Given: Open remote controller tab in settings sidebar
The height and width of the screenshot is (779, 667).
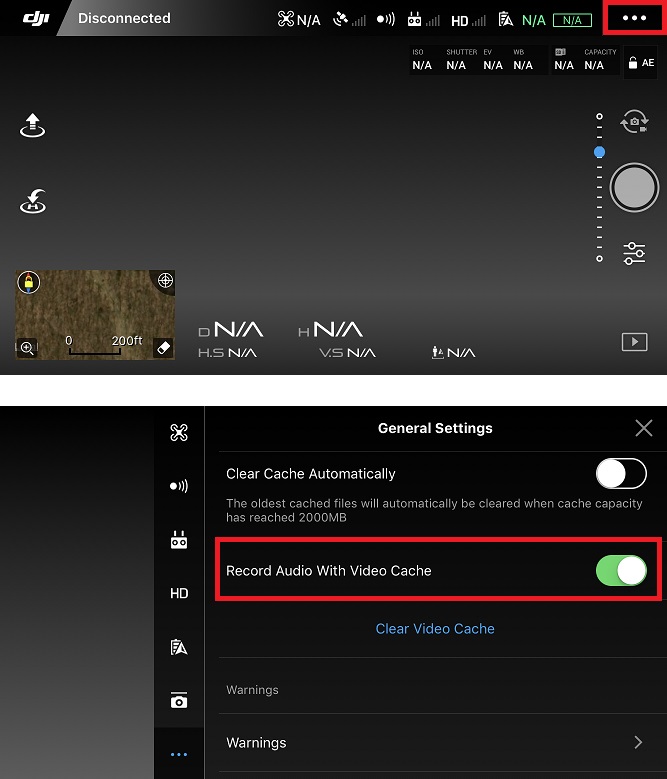Looking at the screenshot, I should pyautogui.click(x=179, y=540).
